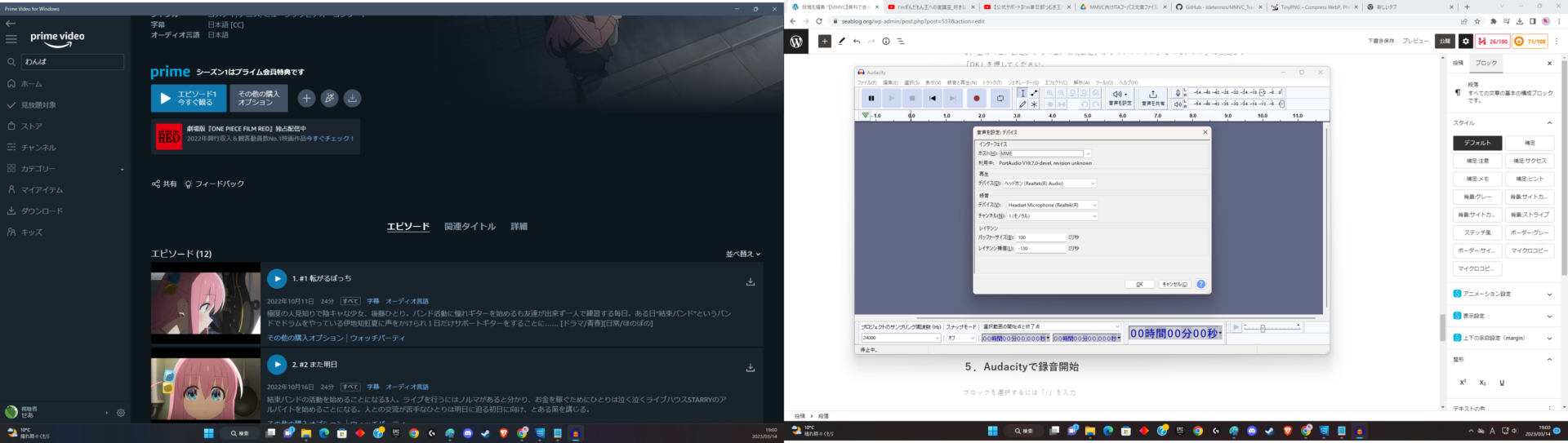Open the 並べ替え sort dropdown
This screenshot has width=1568, height=443.
742,254
